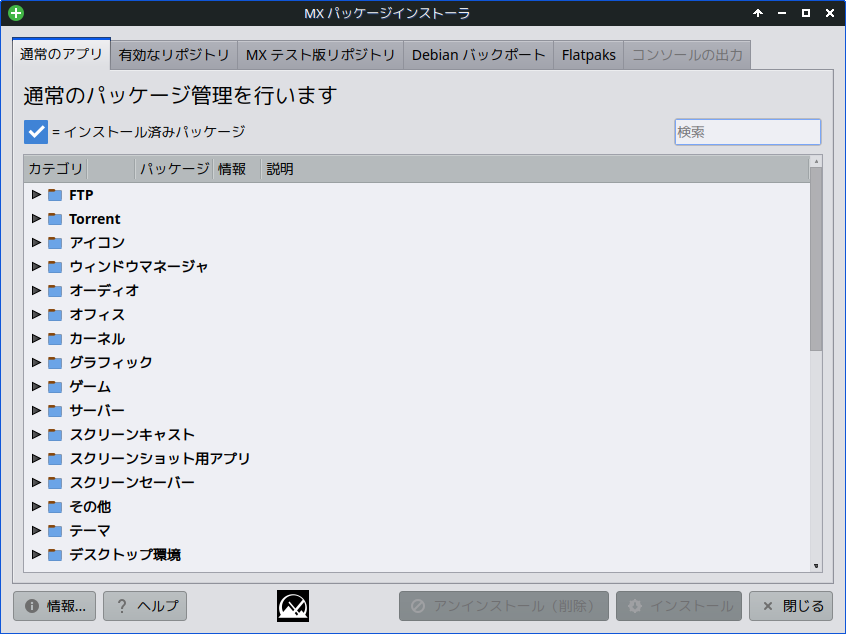The image size is (846, 634).
Task: Click the パッケージ column header
Action: click(x=174, y=169)
